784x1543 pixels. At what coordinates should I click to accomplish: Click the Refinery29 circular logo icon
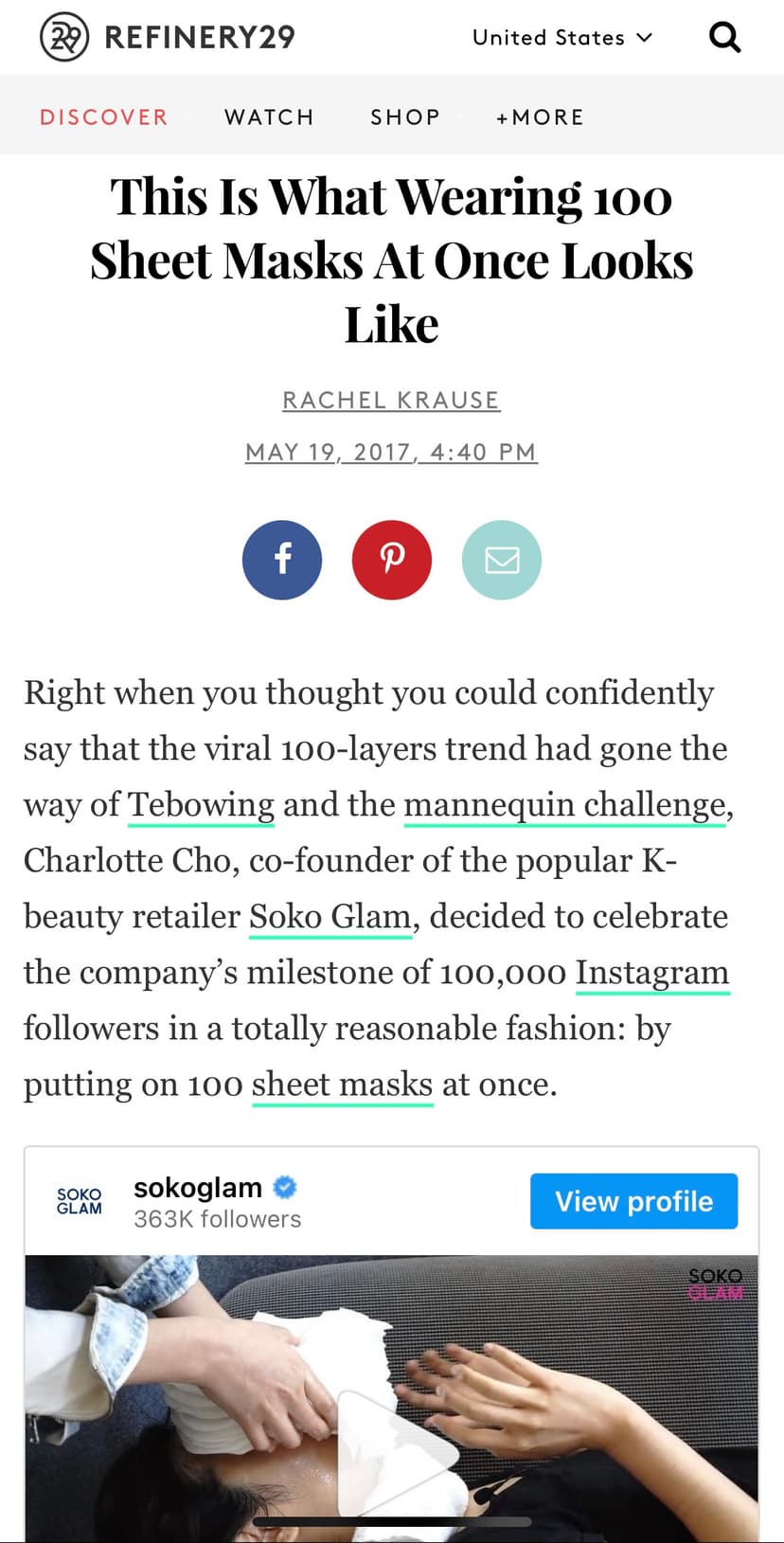tap(64, 38)
